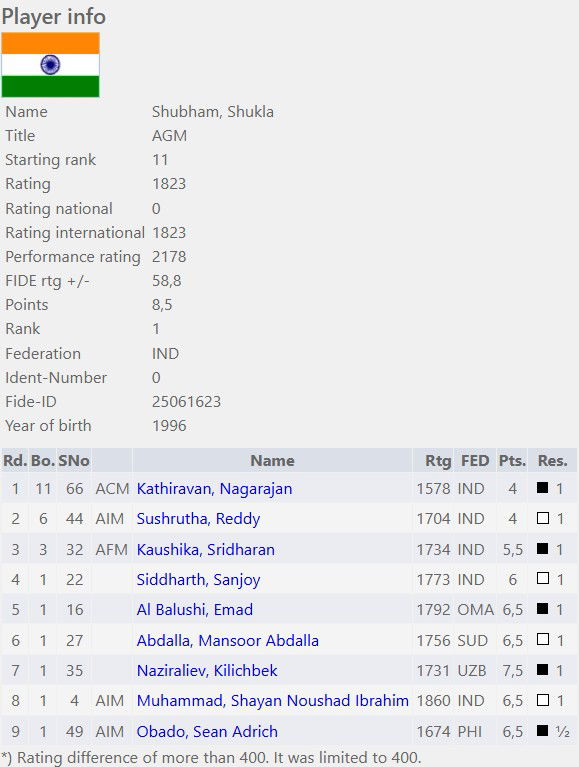Open Kathiravan, Nagarajan player link

pyautogui.click(x=214, y=489)
